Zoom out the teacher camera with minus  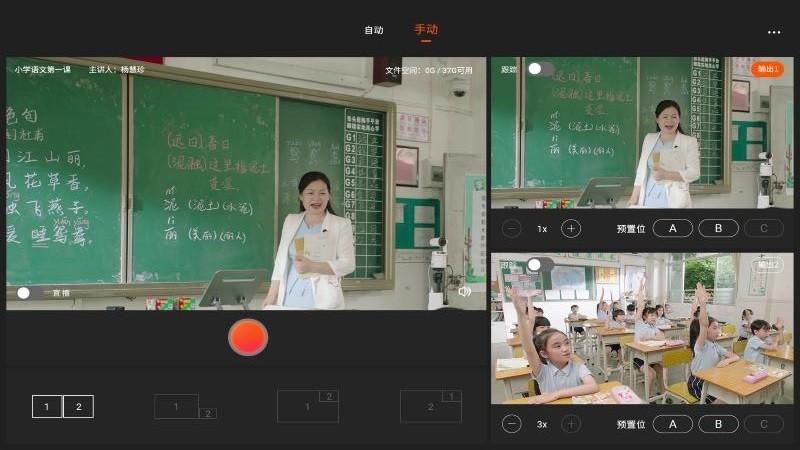(511, 229)
